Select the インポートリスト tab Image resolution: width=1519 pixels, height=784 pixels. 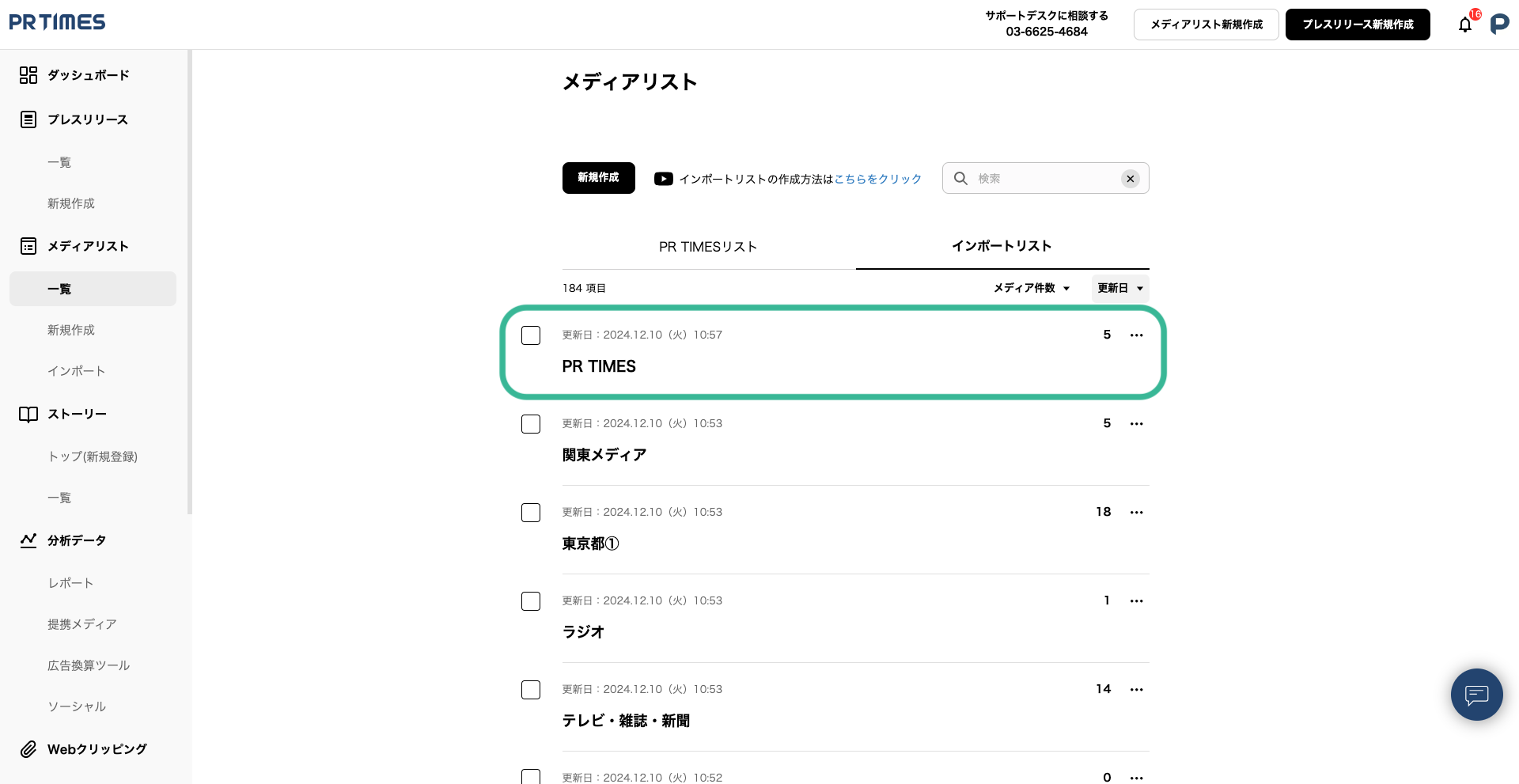[x=1002, y=246]
